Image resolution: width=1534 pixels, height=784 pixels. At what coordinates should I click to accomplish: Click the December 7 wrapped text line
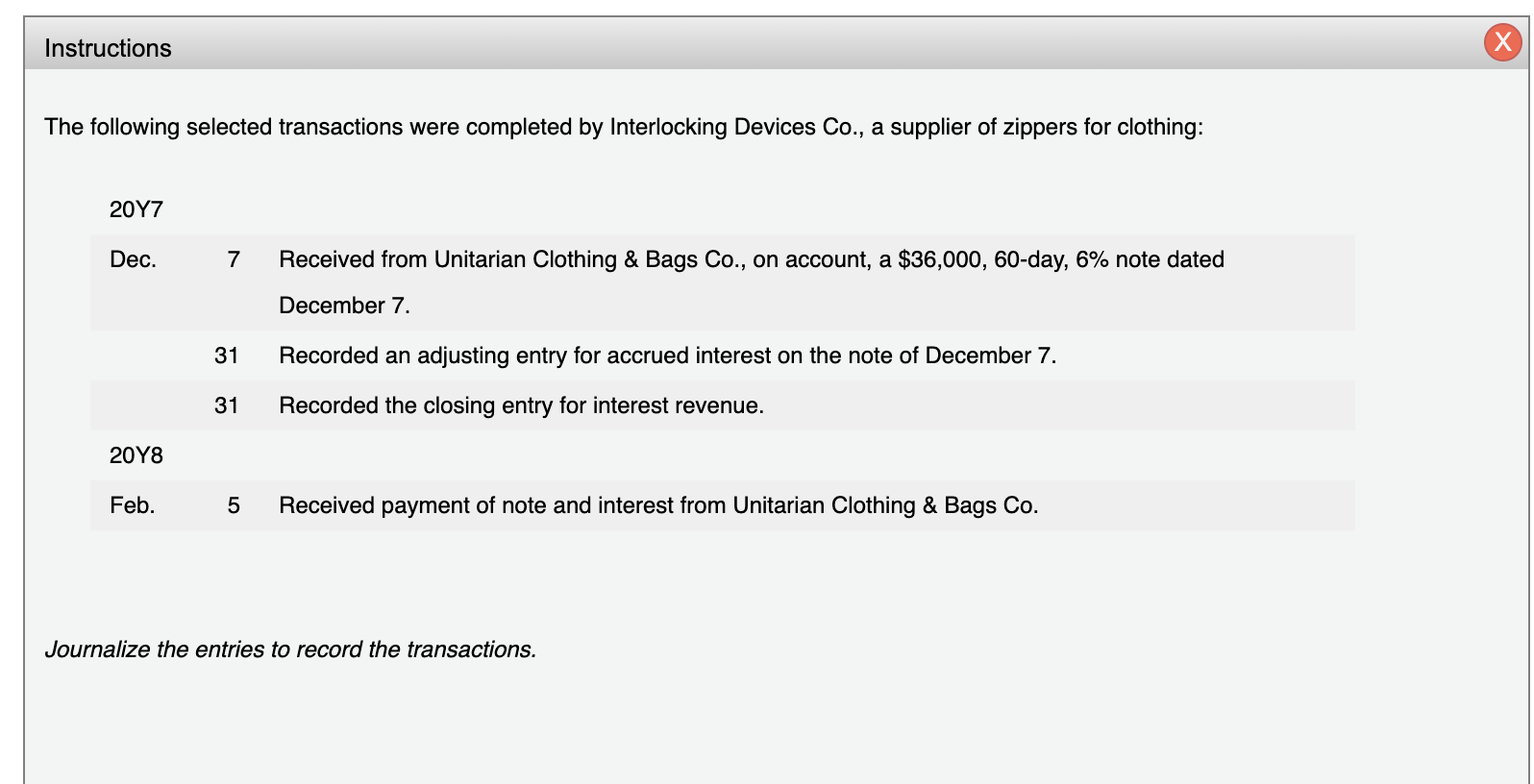tap(344, 306)
